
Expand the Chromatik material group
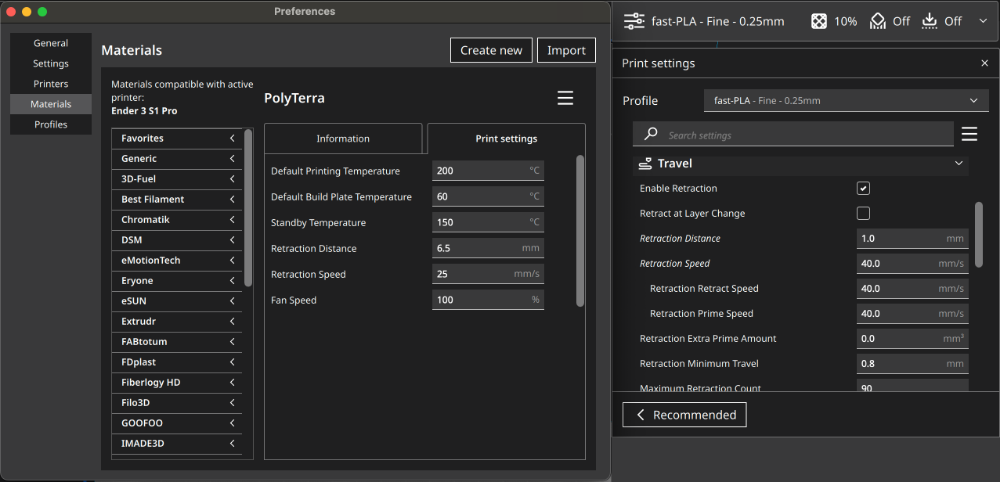(177, 220)
